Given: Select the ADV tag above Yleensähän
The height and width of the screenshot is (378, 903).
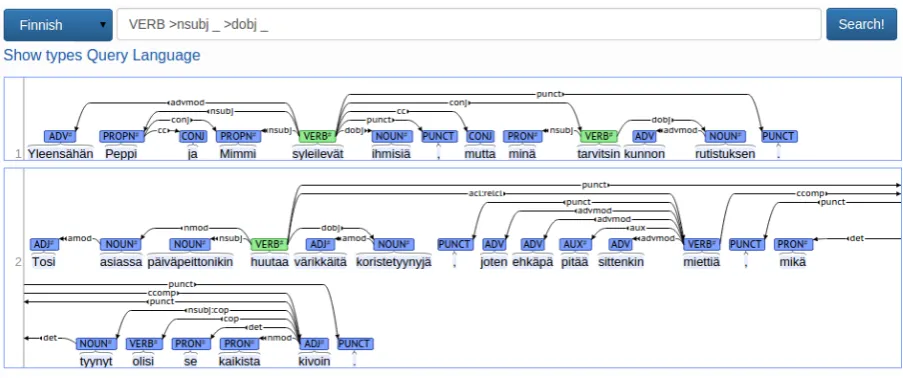Looking at the screenshot, I should click(x=60, y=137).
